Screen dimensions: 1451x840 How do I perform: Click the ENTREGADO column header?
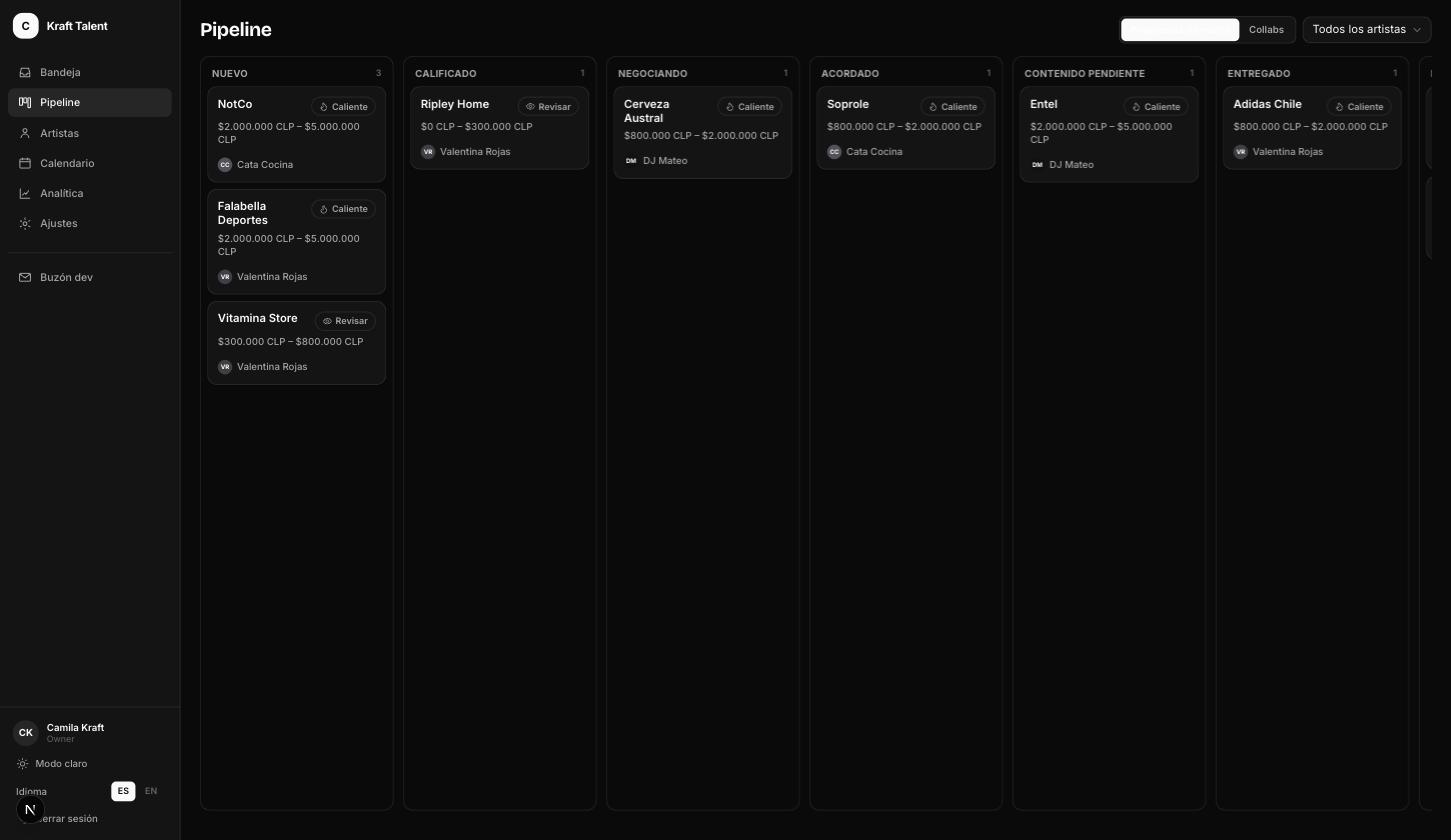point(1259,74)
